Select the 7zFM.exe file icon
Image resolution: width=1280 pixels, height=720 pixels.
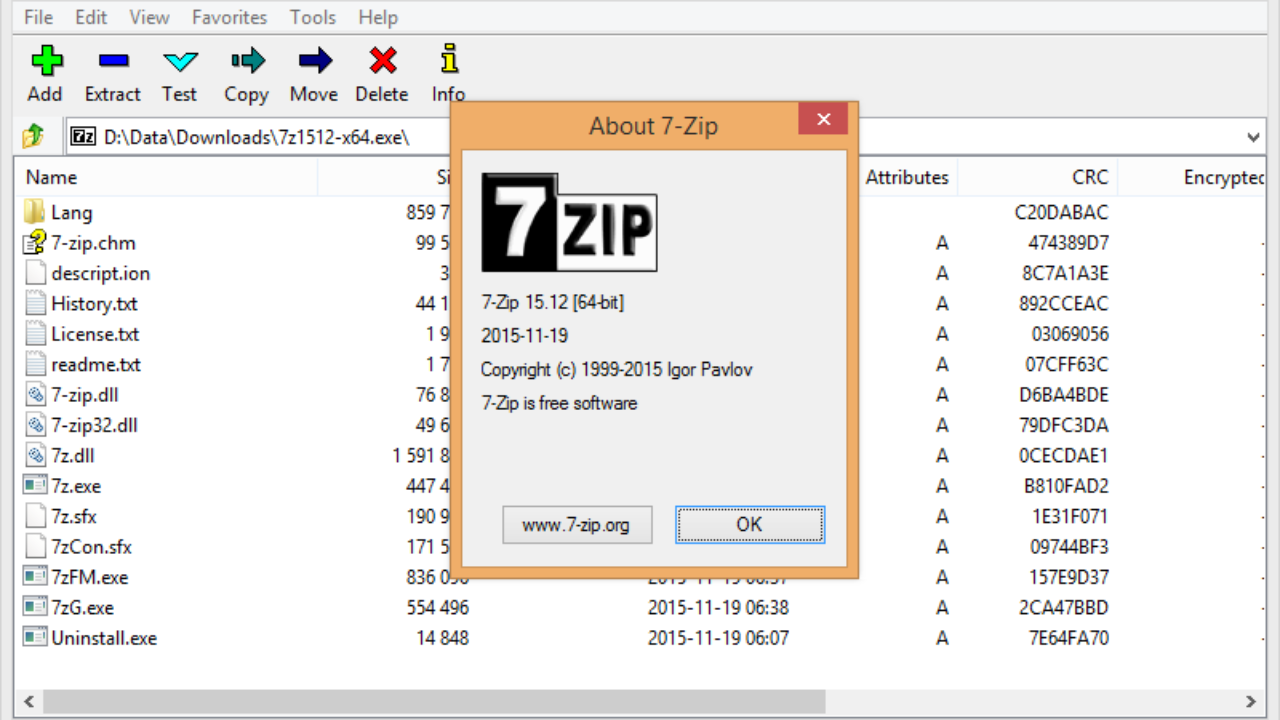[35, 577]
